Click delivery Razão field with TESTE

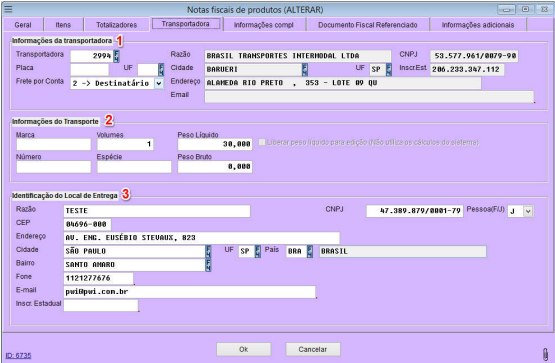(157, 211)
